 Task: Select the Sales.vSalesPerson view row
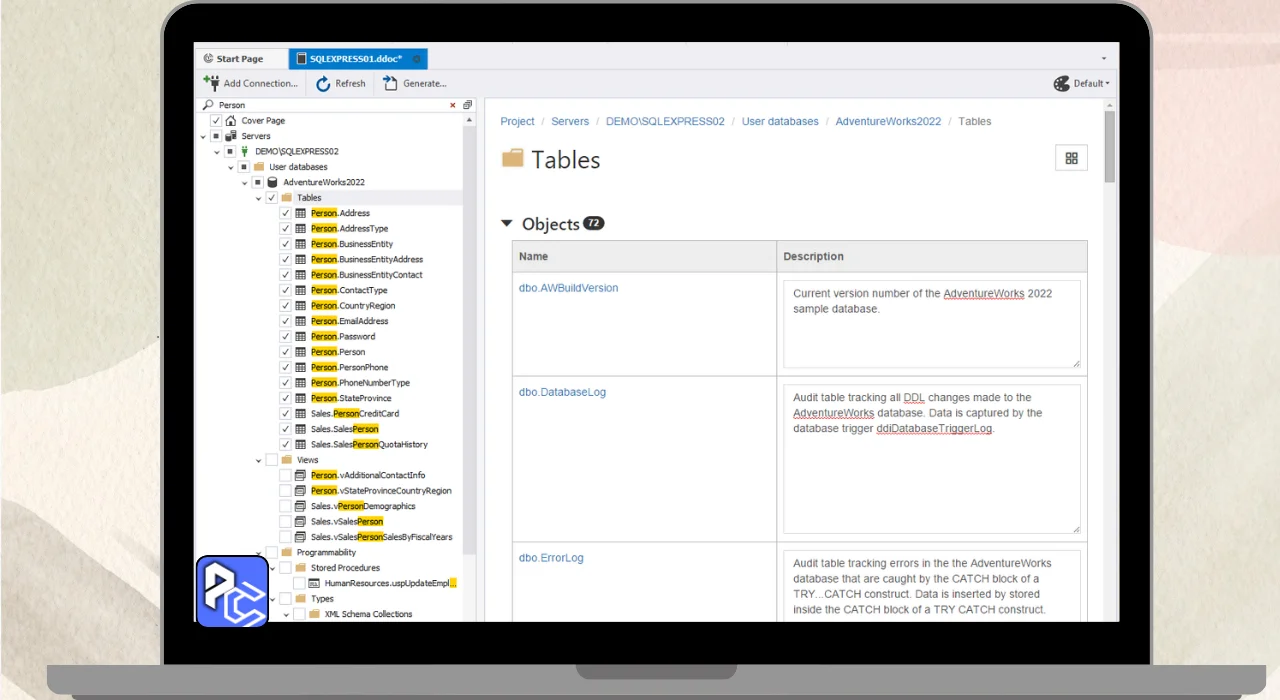[x=347, y=522]
